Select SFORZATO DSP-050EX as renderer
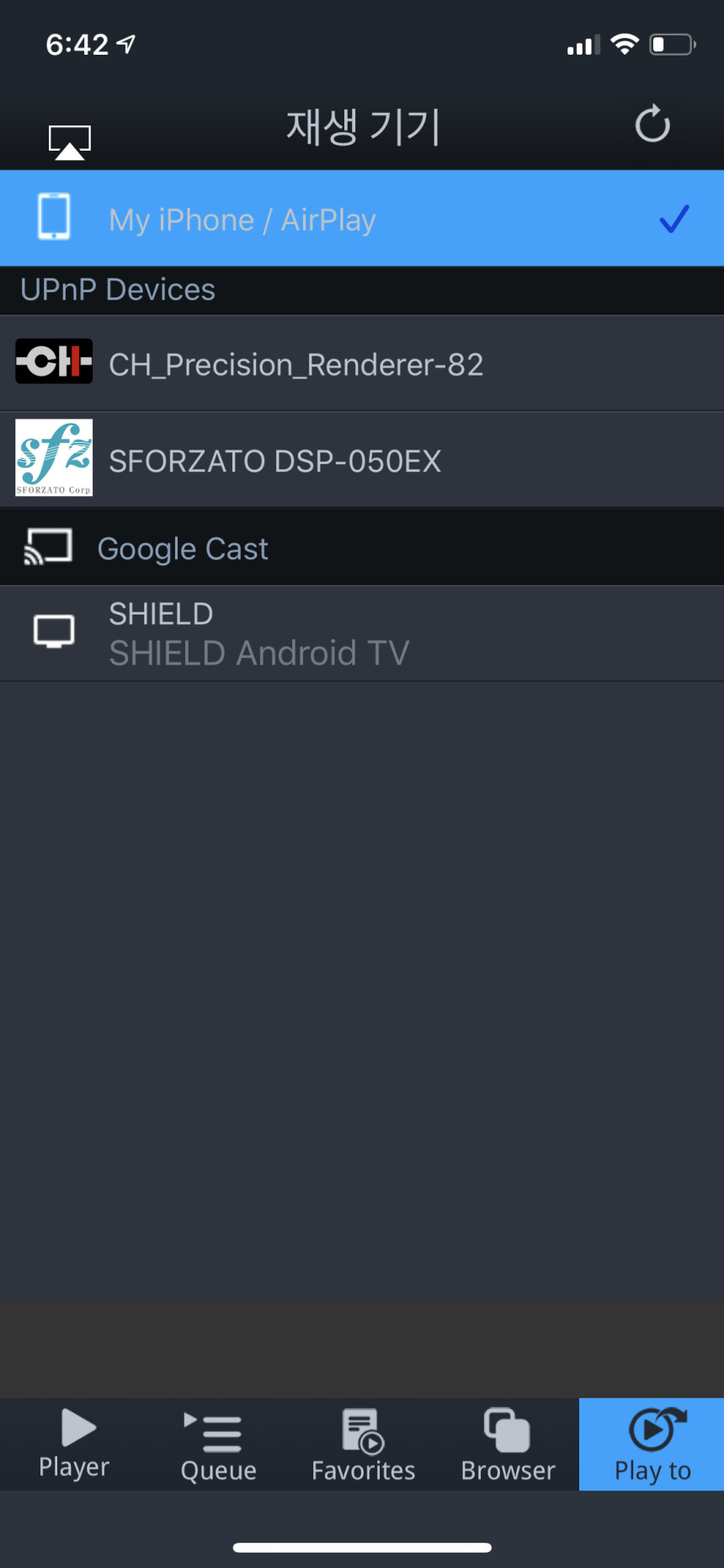Screen dimensions: 724x1568 (362, 460)
